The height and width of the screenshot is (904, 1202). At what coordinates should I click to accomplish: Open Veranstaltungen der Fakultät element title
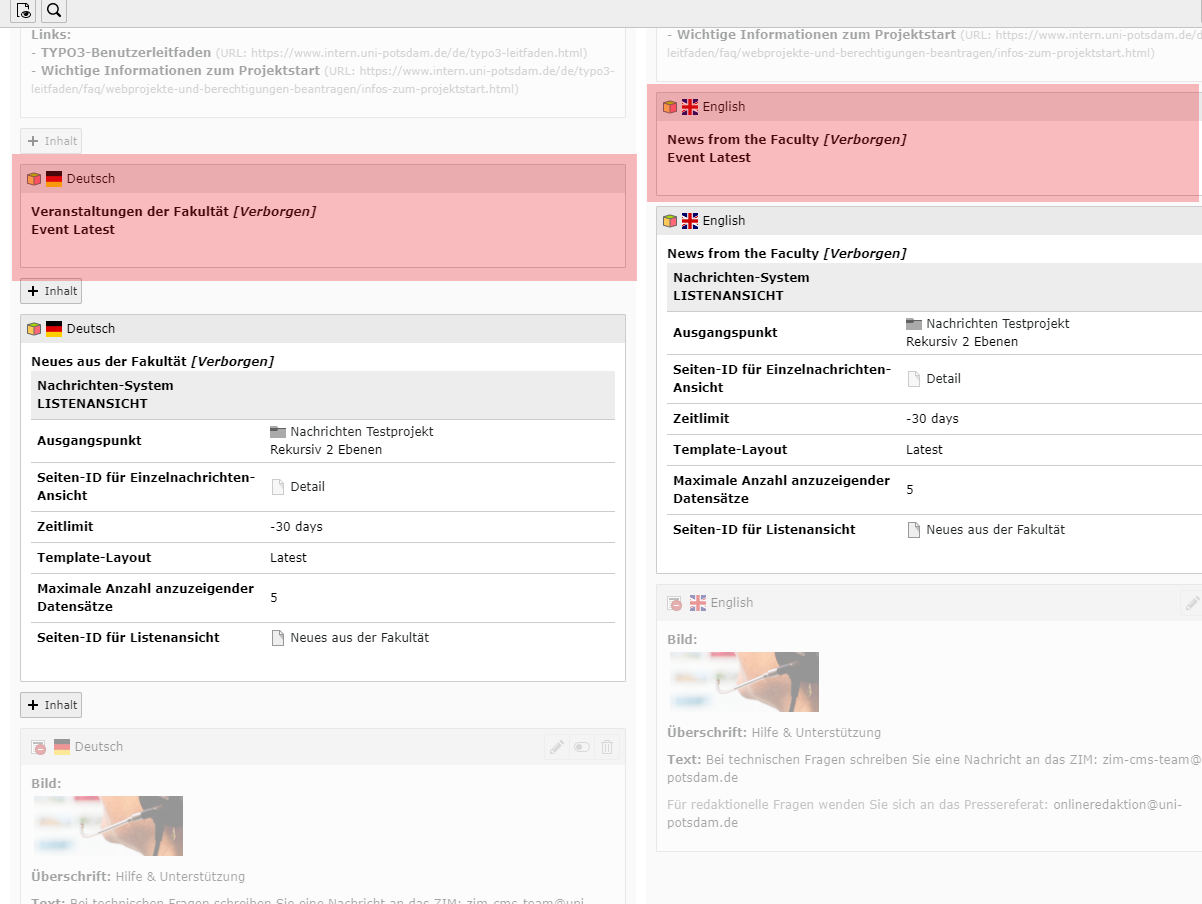tap(131, 211)
